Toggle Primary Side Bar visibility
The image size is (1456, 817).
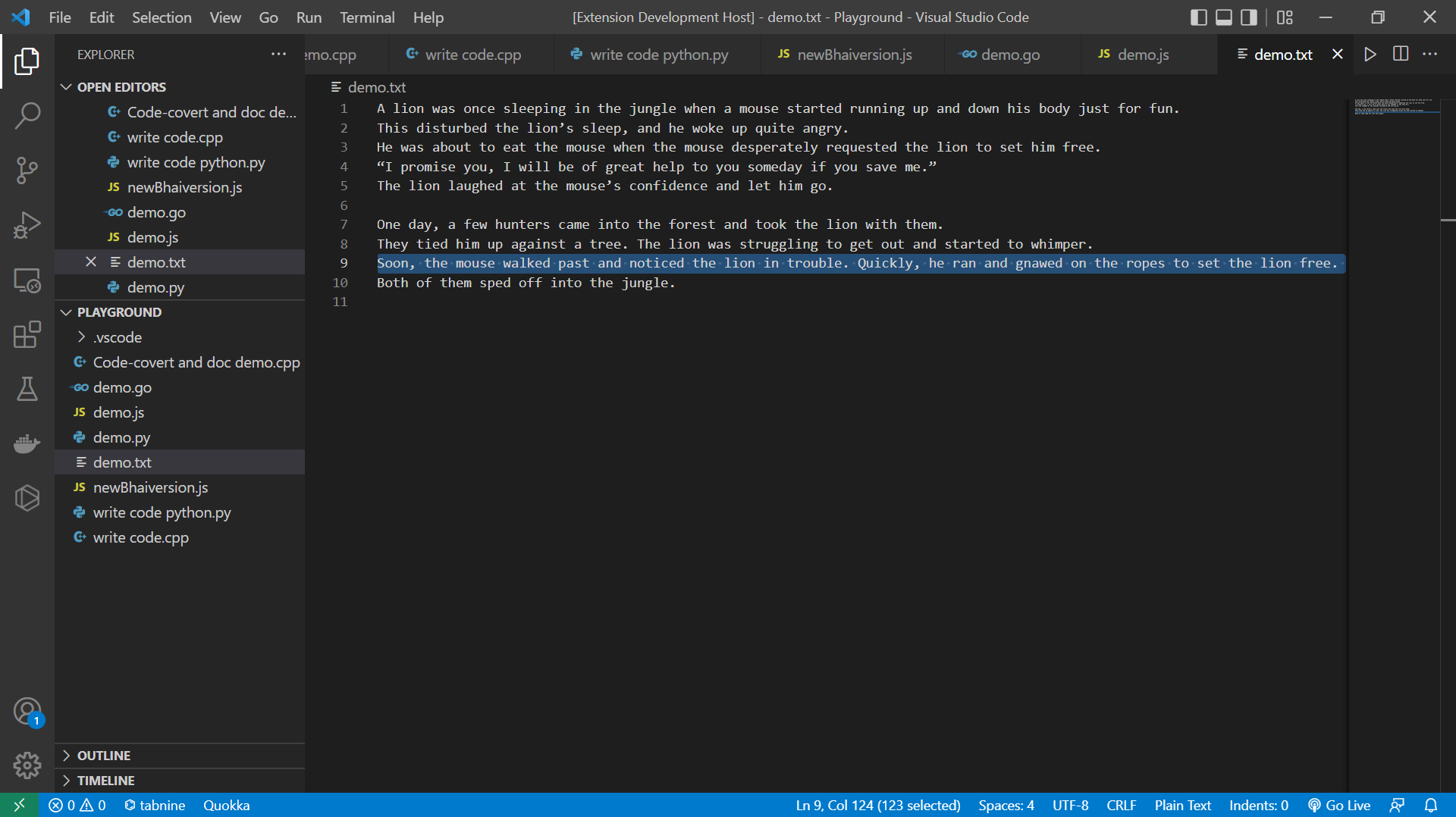point(1199,17)
